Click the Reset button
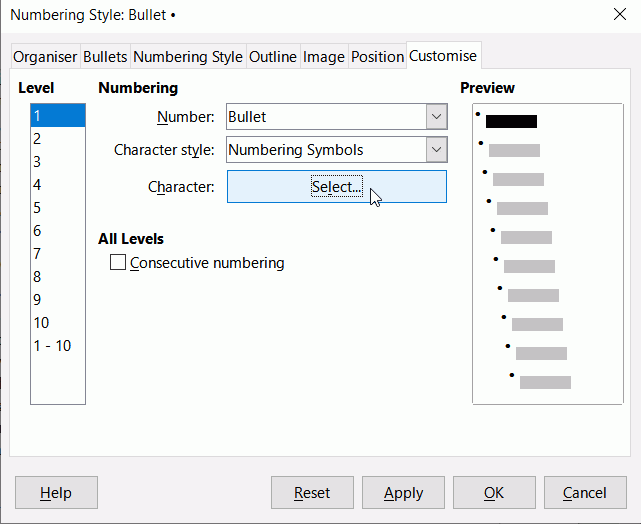The width and height of the screenshot is (641, 524). pyautogui.click(x=312, y=493)
